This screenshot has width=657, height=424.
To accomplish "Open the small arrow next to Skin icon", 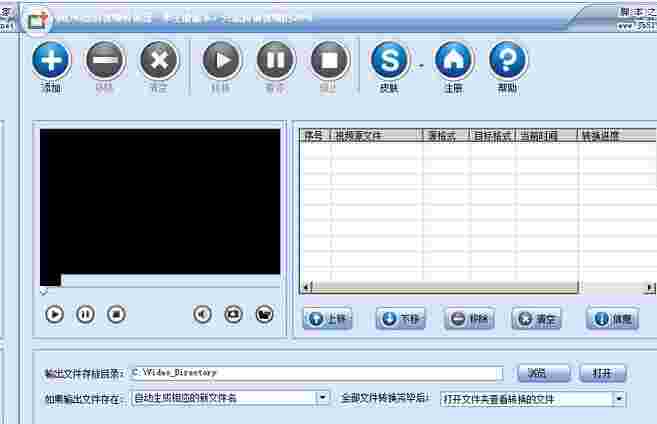I will [x=421, y=65].
